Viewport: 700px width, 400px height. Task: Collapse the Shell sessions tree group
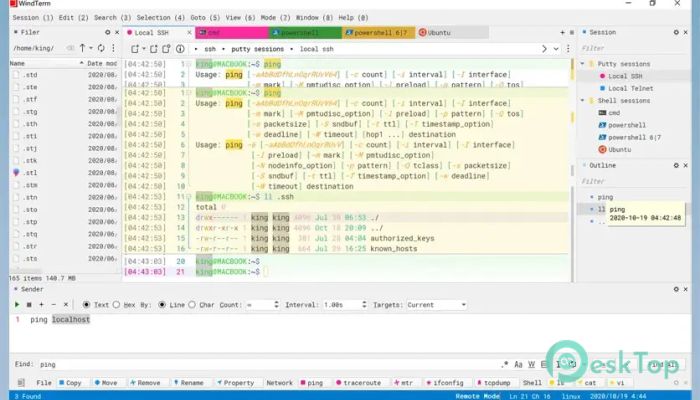point(583,100)
